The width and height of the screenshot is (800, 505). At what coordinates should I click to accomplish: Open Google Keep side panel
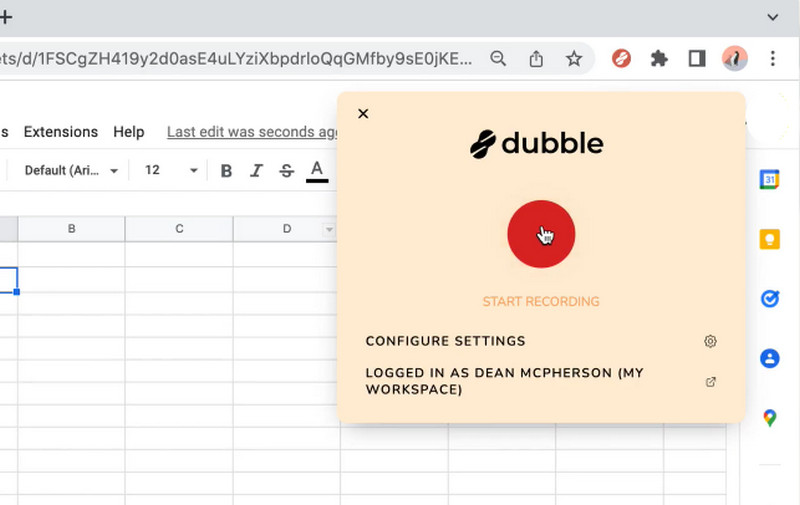769,239
